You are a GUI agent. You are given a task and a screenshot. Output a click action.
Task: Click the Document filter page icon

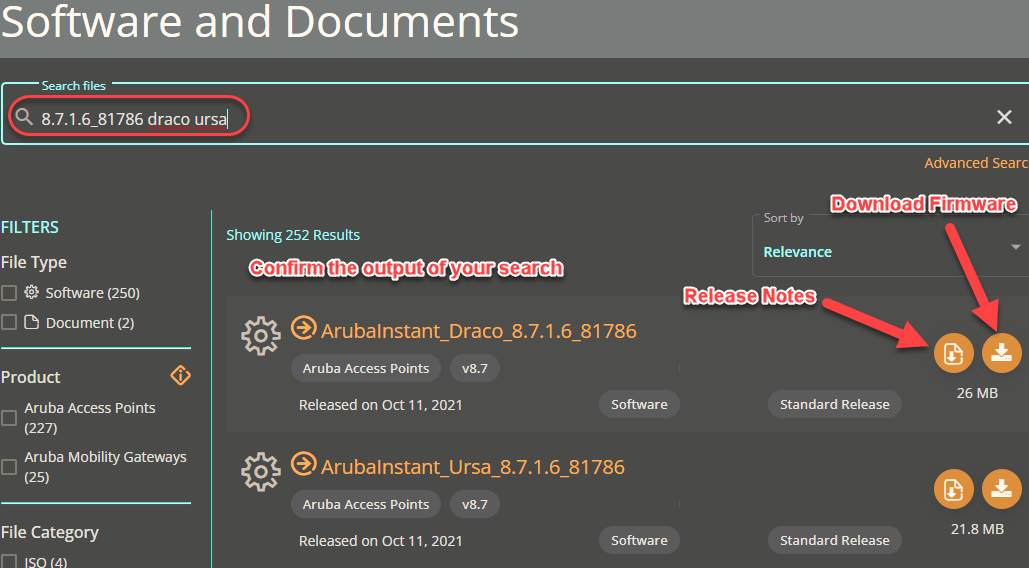(x=32, y=322)
